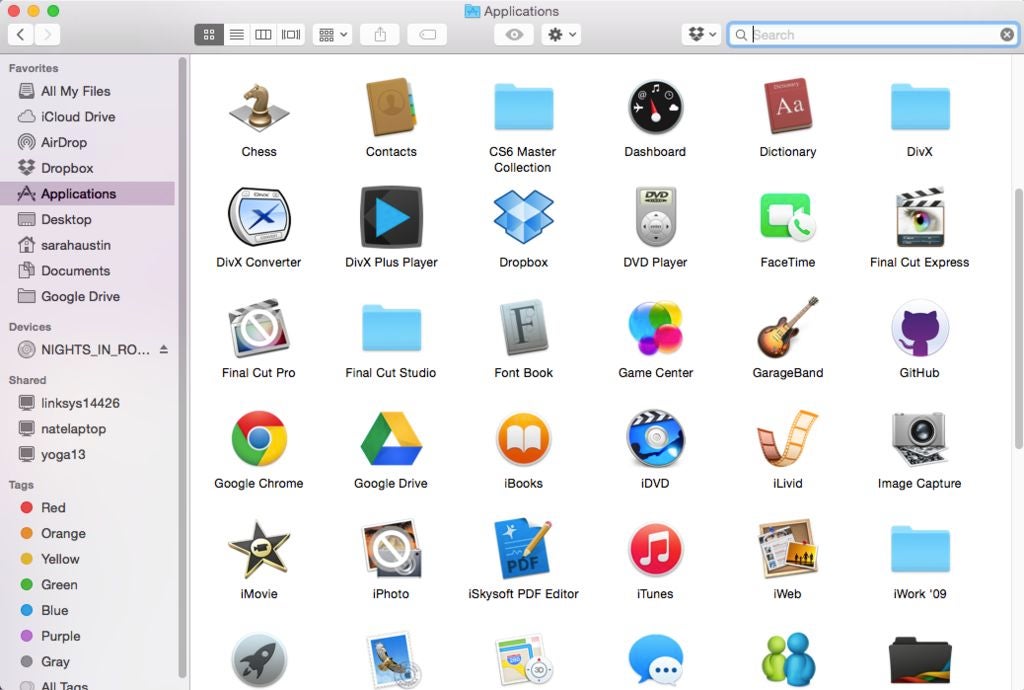Switch to Cover Flow view mode
The width and height of the screenshot is (1024, 690).
291,35
